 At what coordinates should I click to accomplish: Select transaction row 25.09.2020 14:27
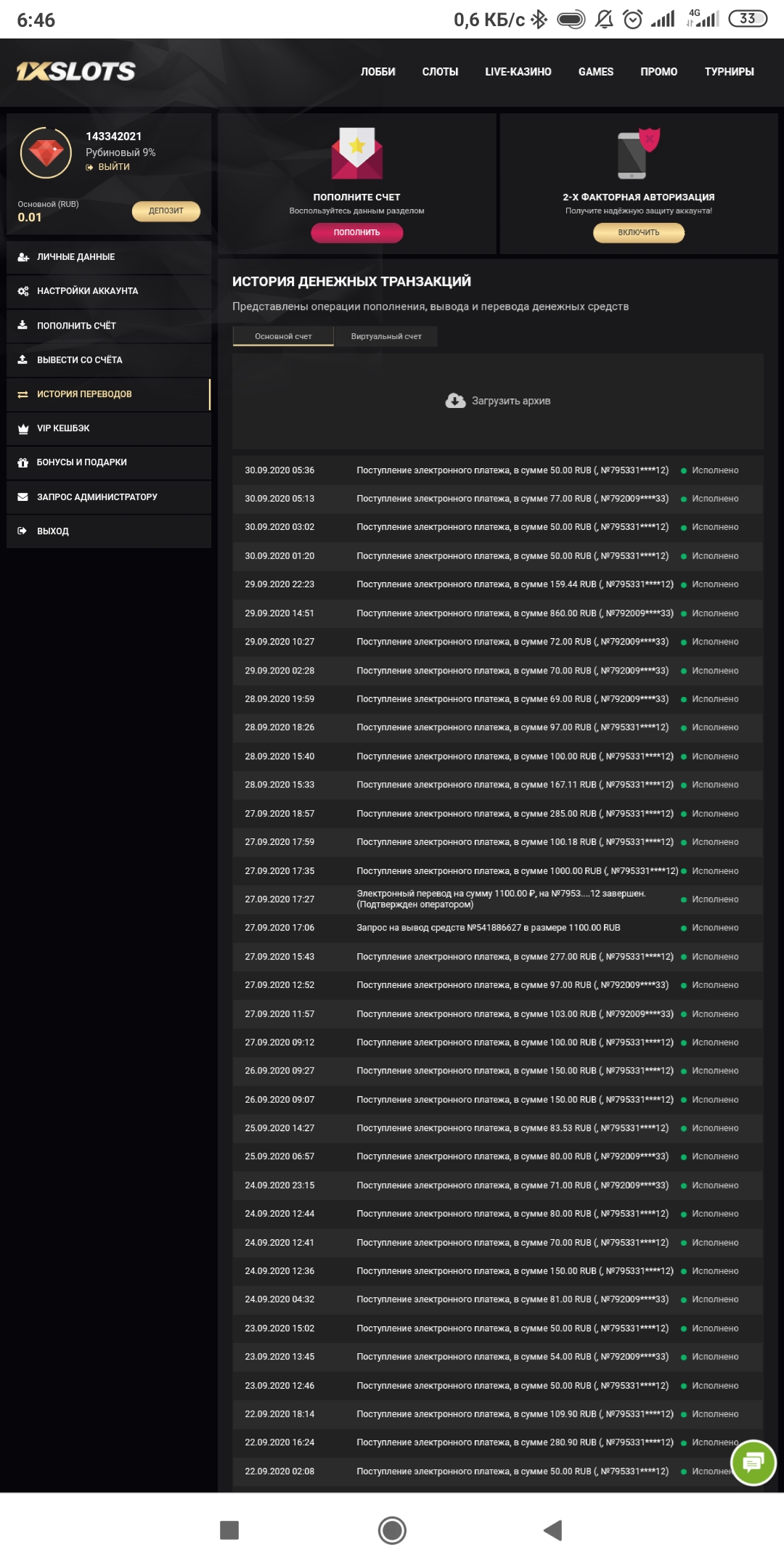click(x=498, y=1128)
